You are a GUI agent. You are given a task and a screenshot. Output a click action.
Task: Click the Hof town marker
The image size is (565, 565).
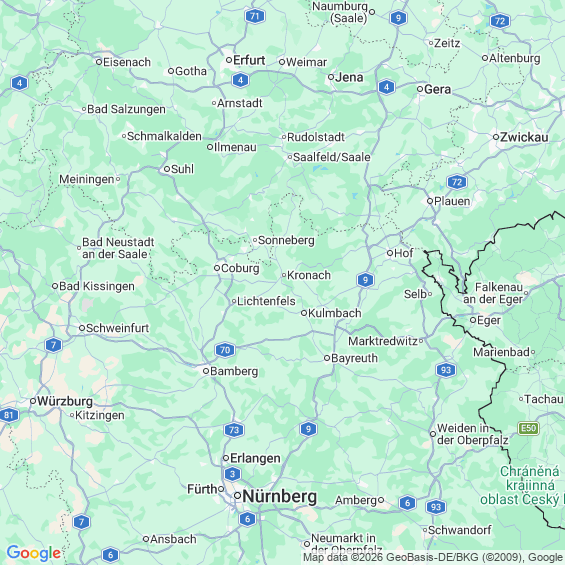(390, 253)
